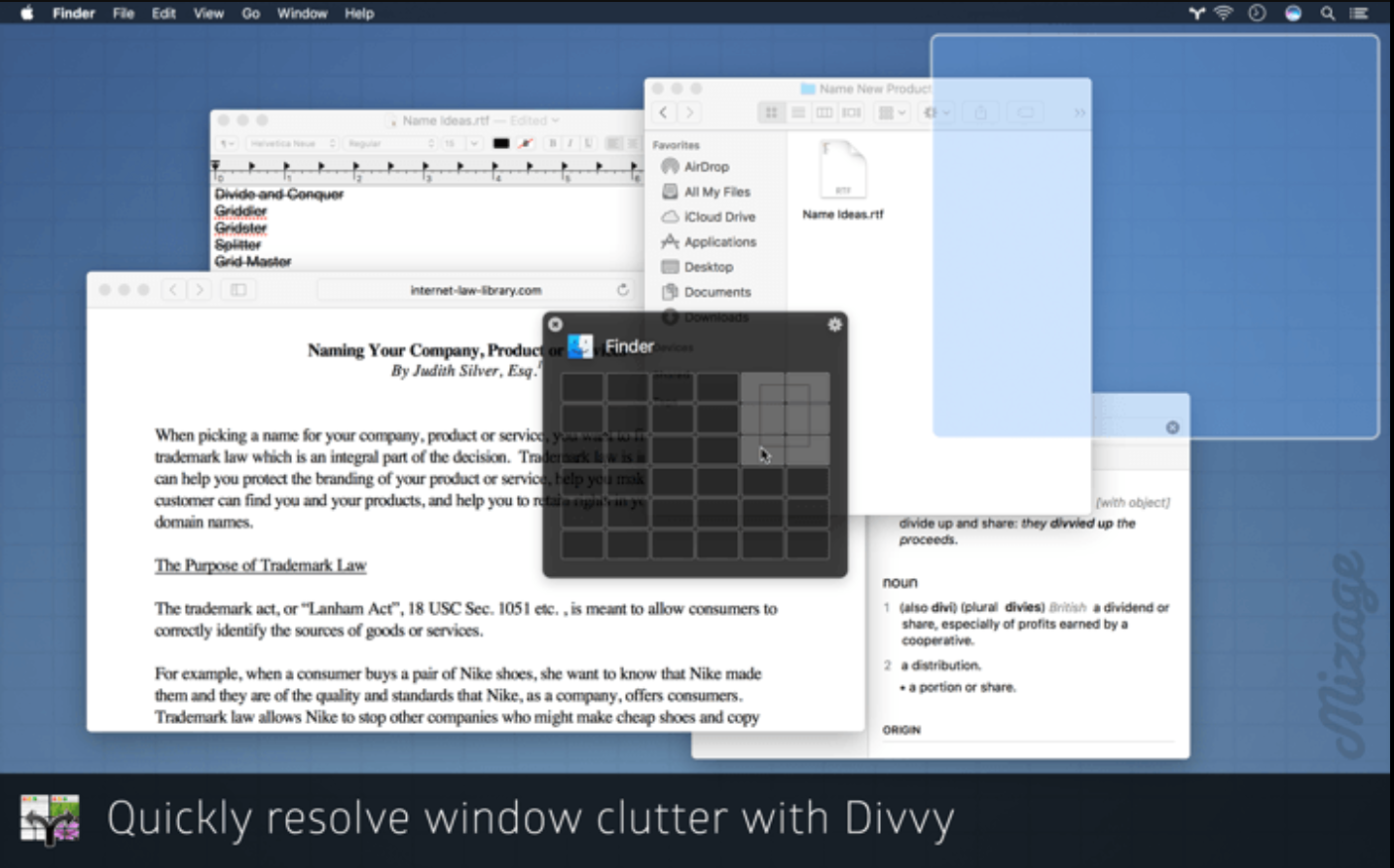Click the Siri menu bar icon
The height and width of the screenshot is (868, 1394).
[x=1293, y=13]
